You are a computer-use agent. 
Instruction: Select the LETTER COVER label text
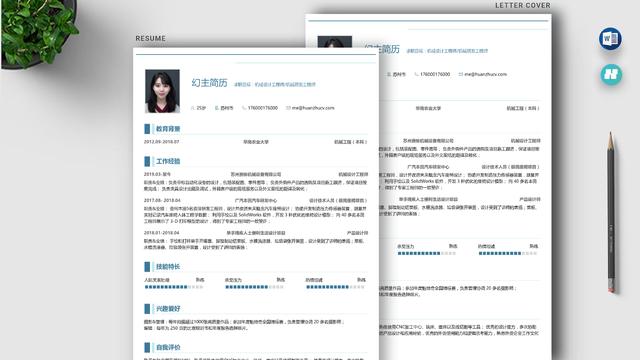pyautogui.click(x=523, y=5)
